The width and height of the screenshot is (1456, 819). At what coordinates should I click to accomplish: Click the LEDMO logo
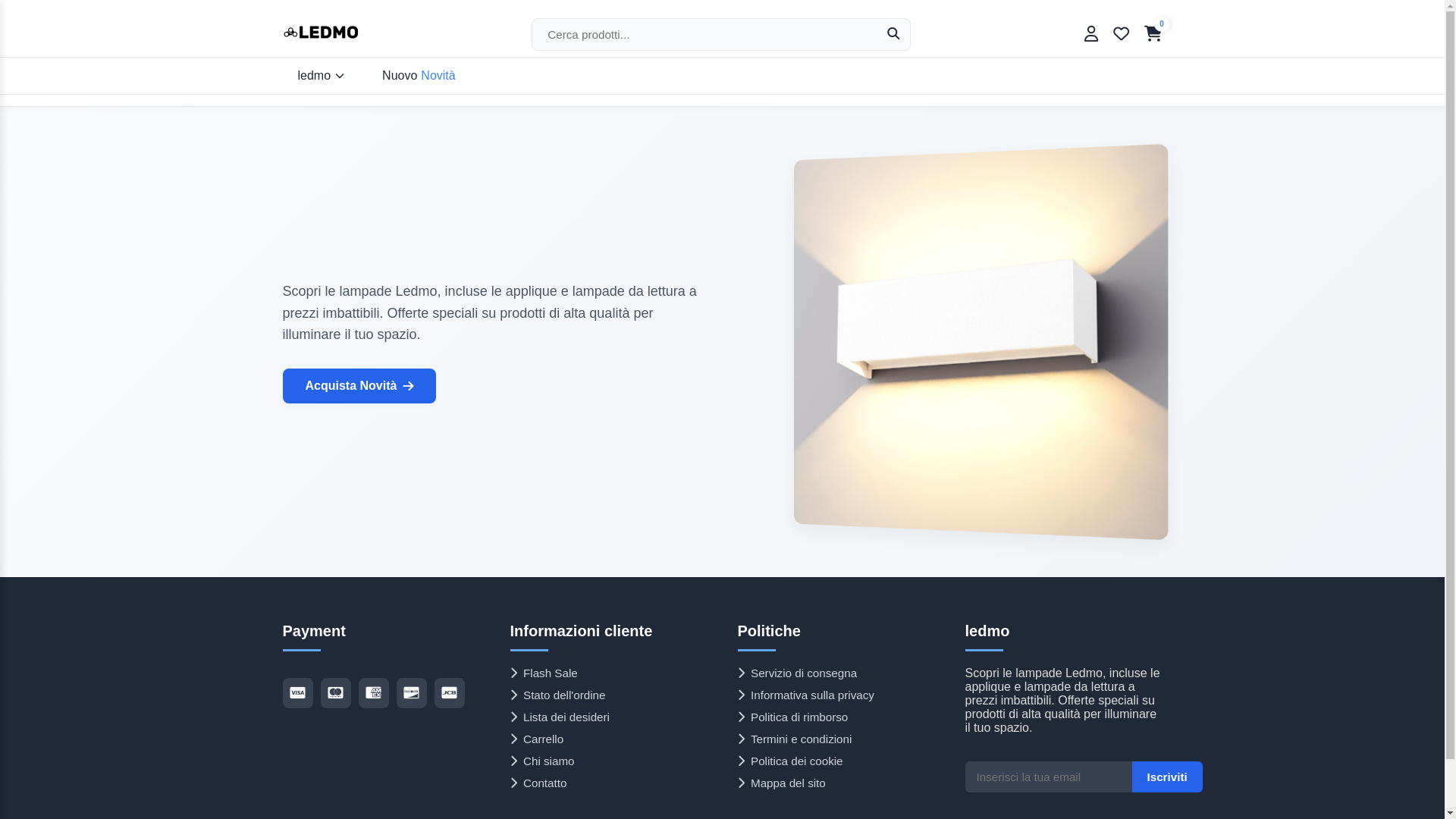321,33
